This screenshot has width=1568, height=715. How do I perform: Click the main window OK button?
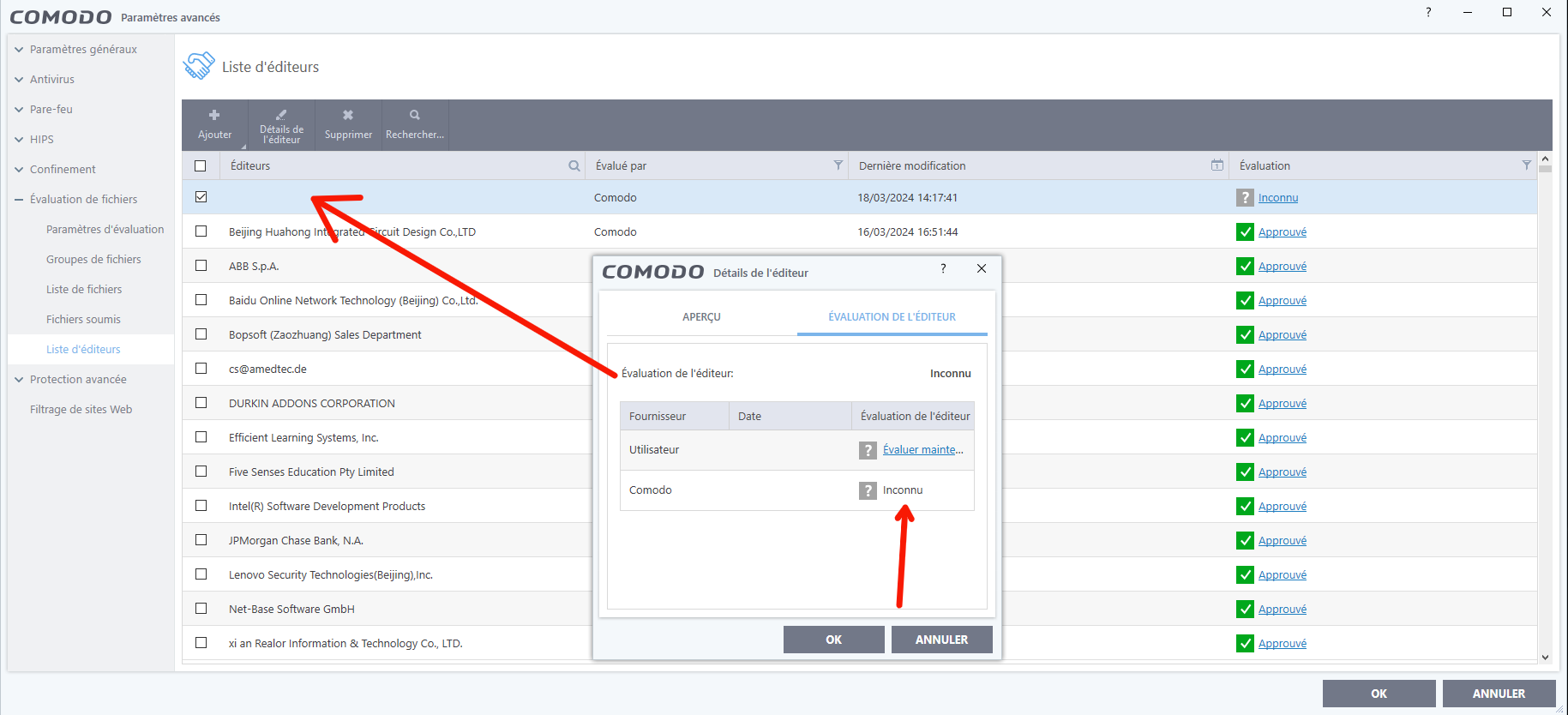pos(1379,694)
